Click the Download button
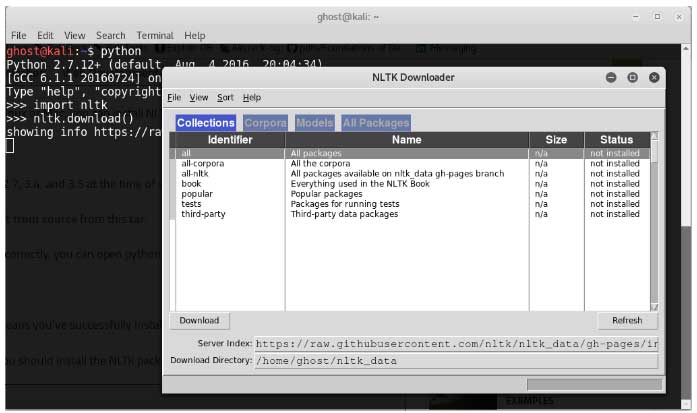 199,321
